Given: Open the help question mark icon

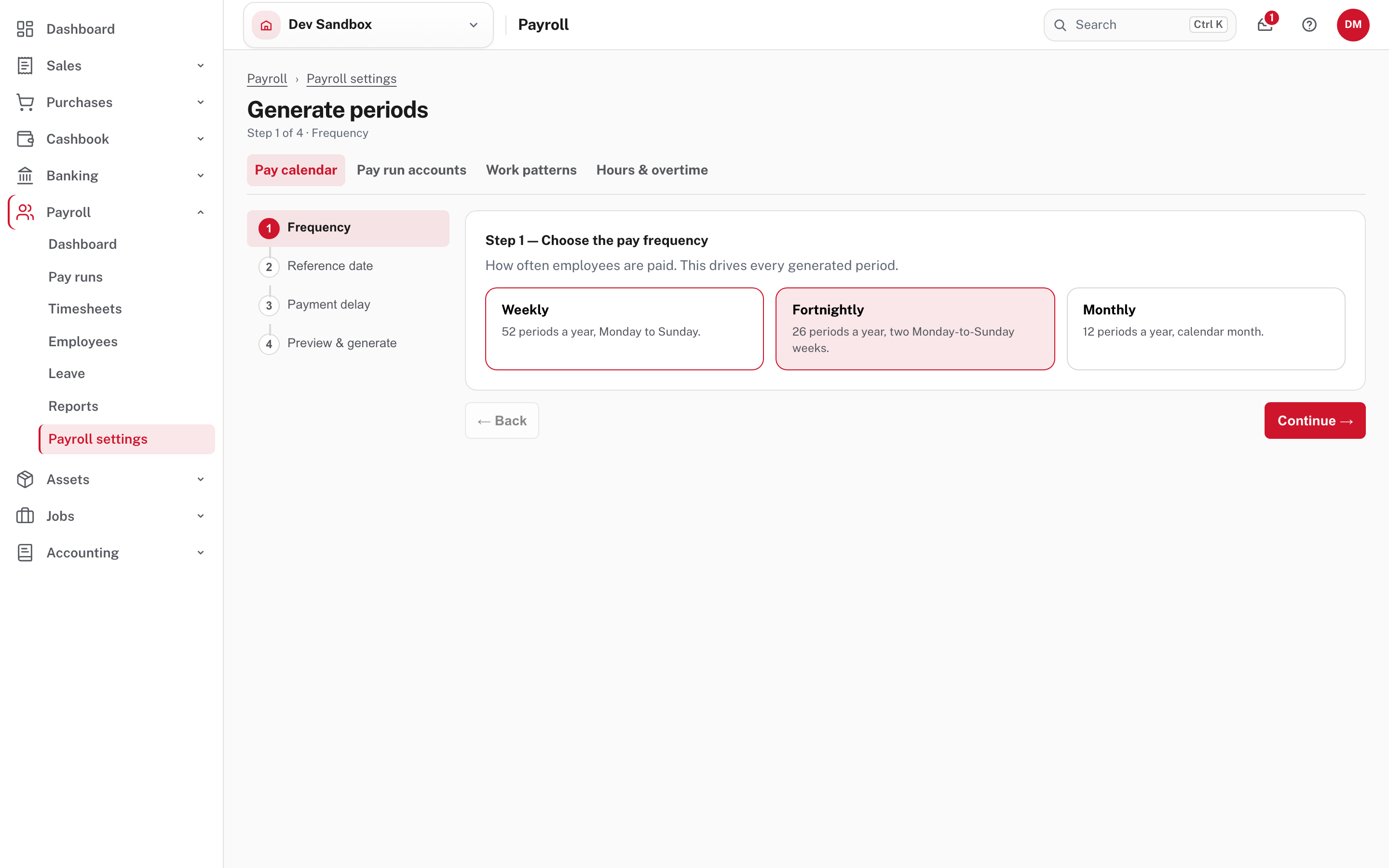Looking at the screenshot, I should click(1309, 25).
